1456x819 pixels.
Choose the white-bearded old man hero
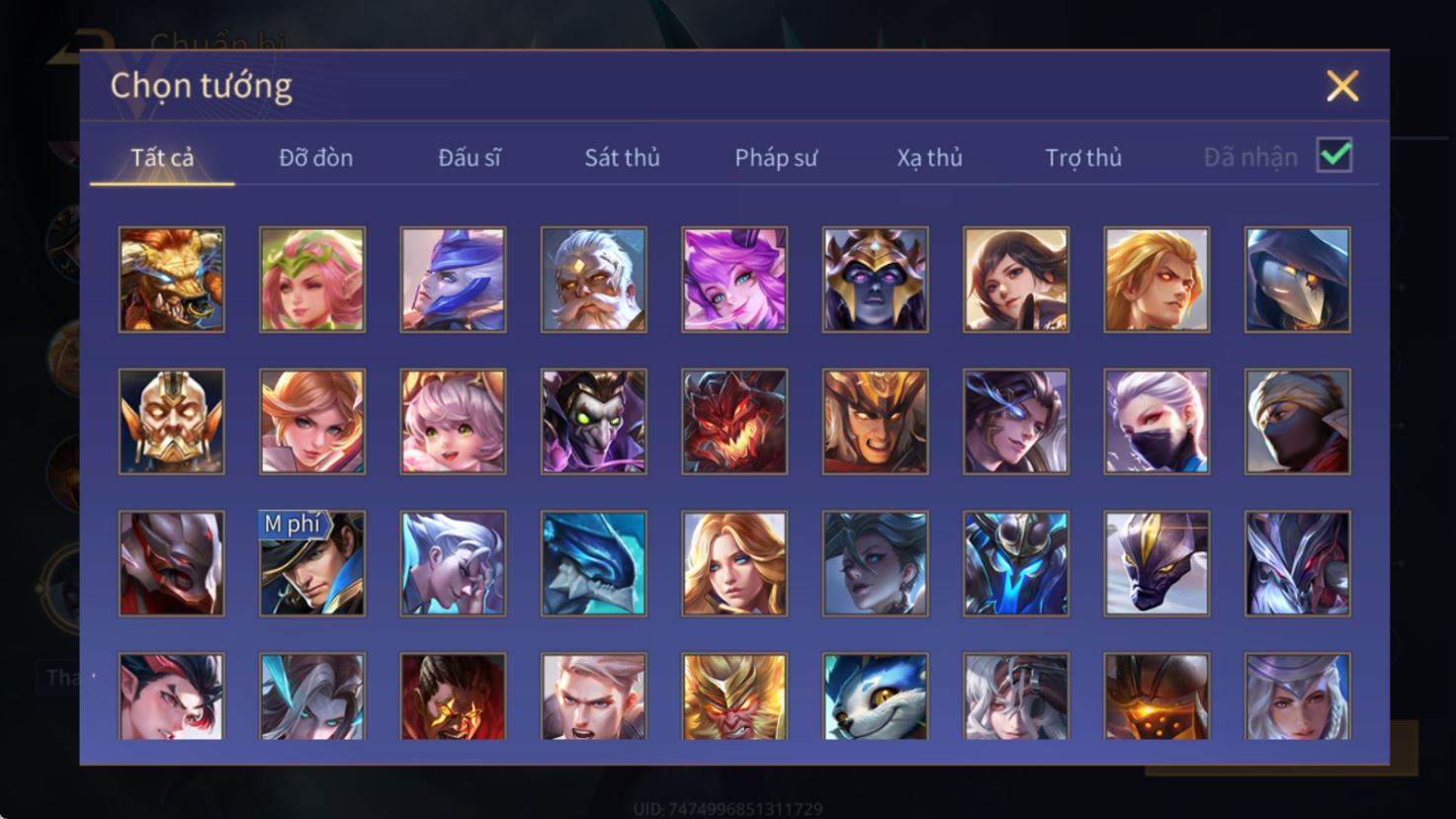tap(593, 280)
